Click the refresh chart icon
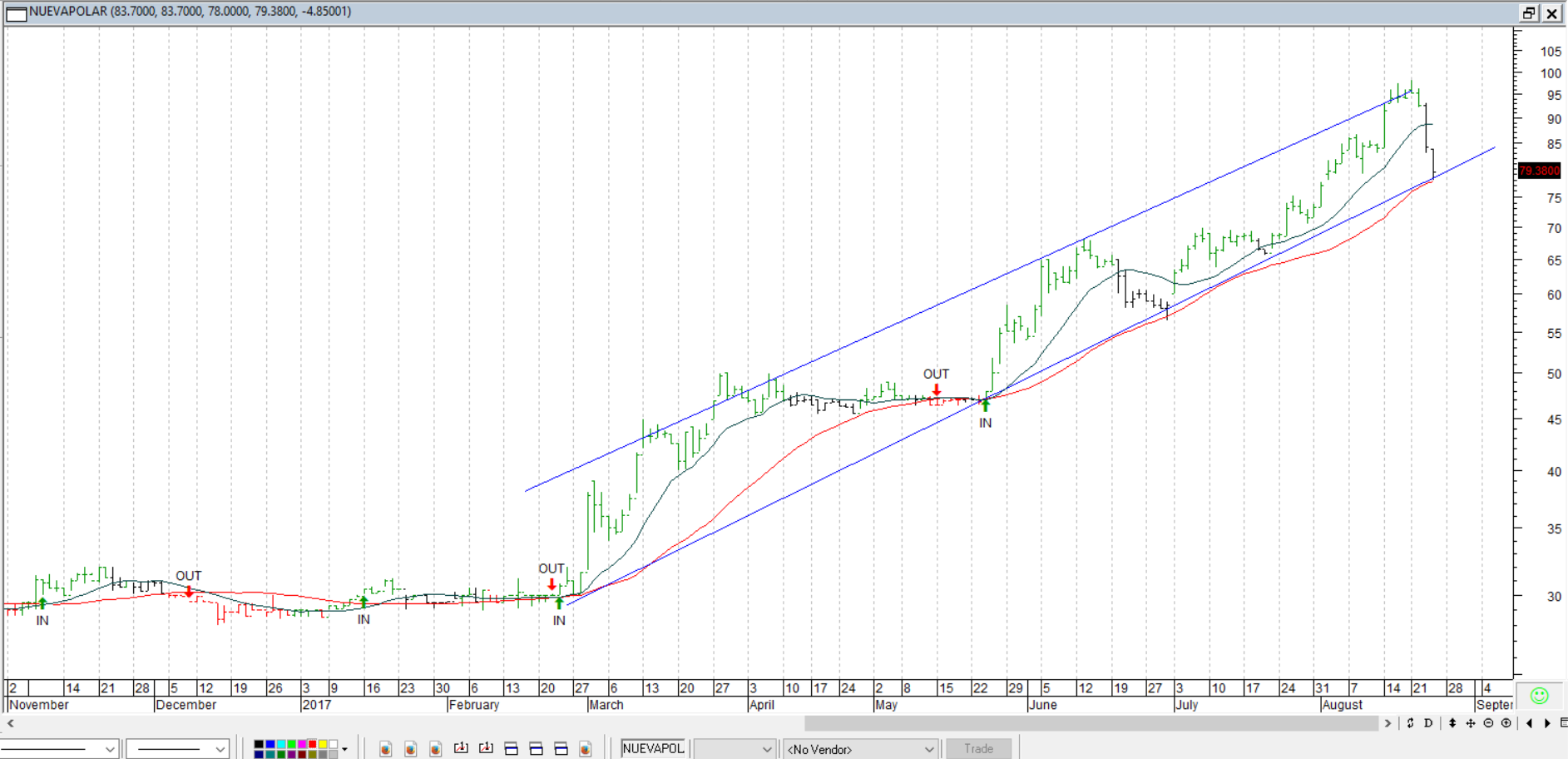Image resolution: width=1568 pixels, height=759 pixels. (x=1411, y=723)
